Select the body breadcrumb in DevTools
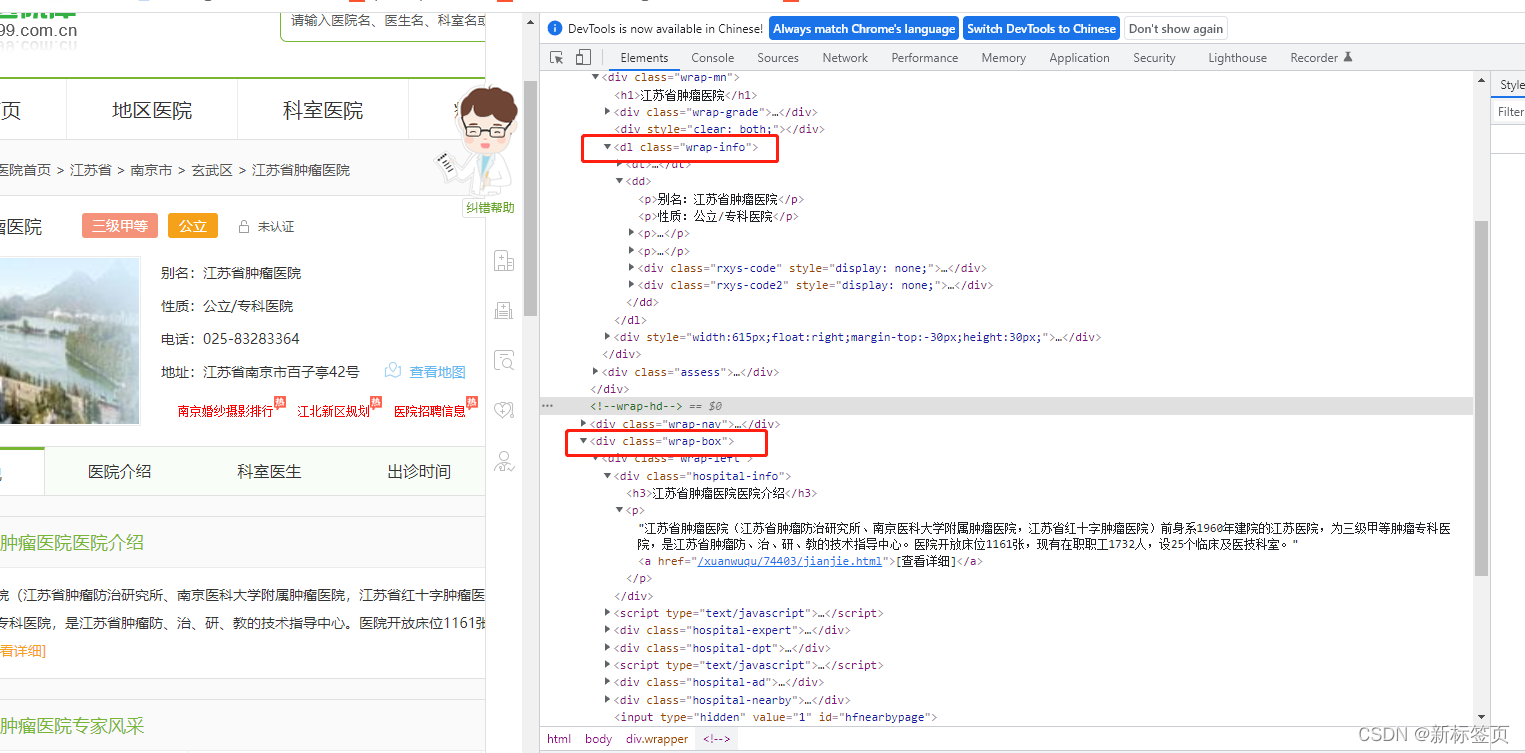Image resolution: width=1525 pixels, height=753 pixels. (x=599, y=739)
